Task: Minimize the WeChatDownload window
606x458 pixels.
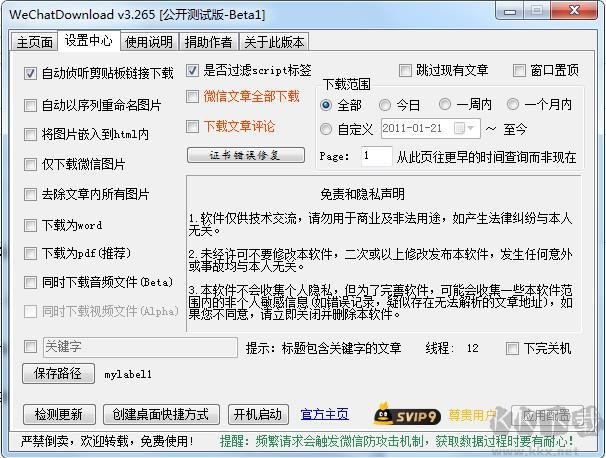Action: click(510, 11)
